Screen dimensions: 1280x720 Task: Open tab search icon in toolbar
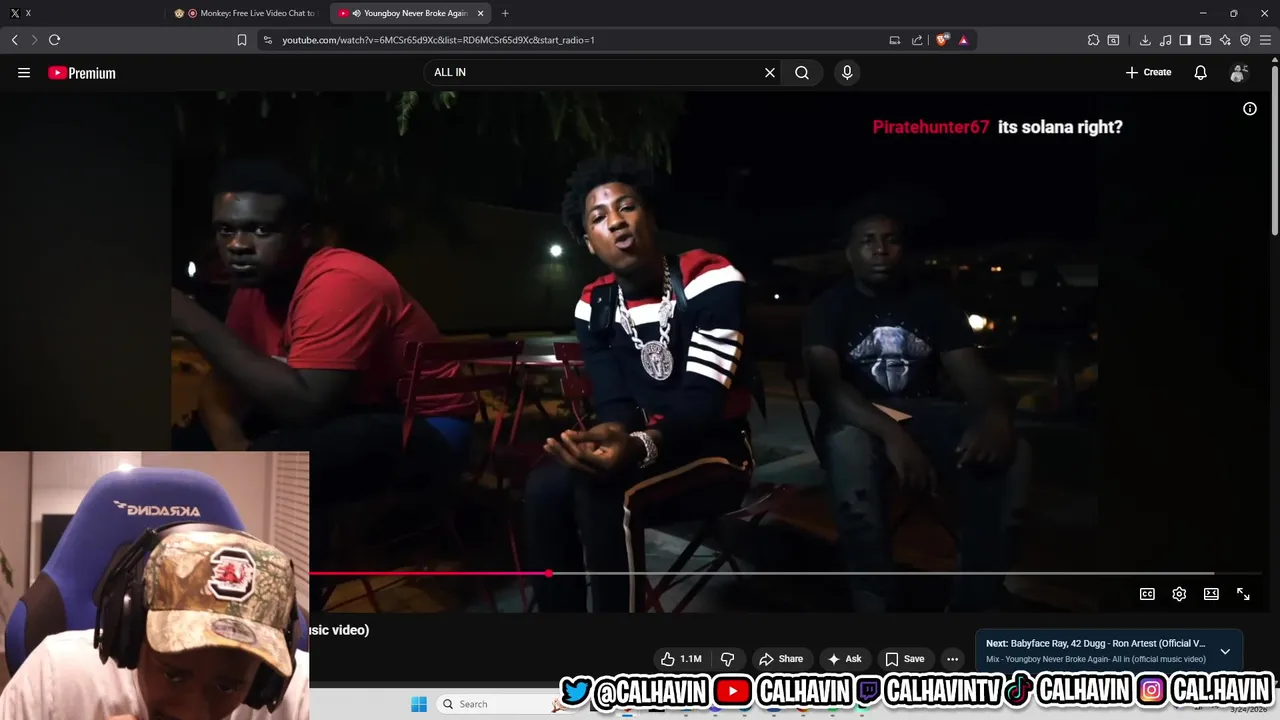pos(1113,40)
